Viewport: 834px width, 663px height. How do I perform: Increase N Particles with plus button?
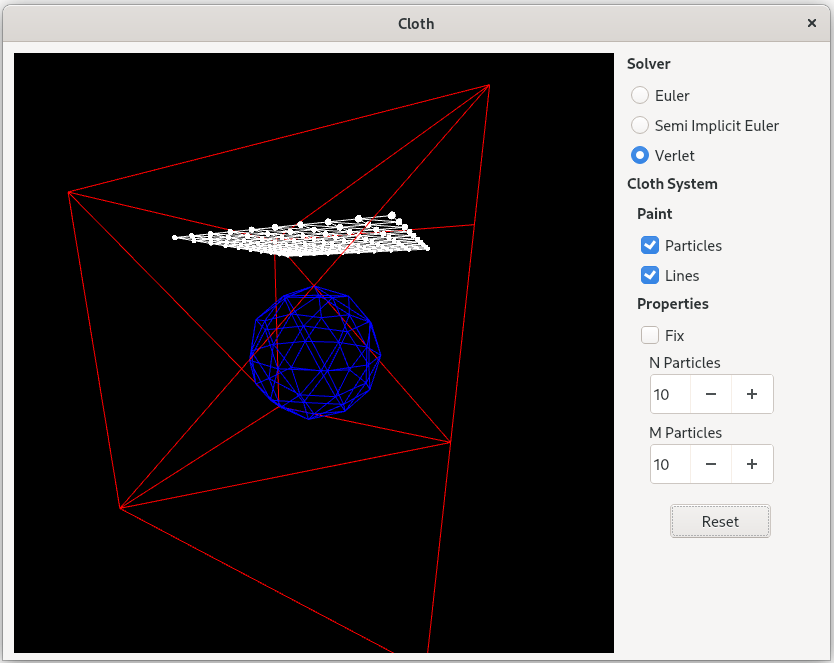pyautogui.click(x=752, y=394)
